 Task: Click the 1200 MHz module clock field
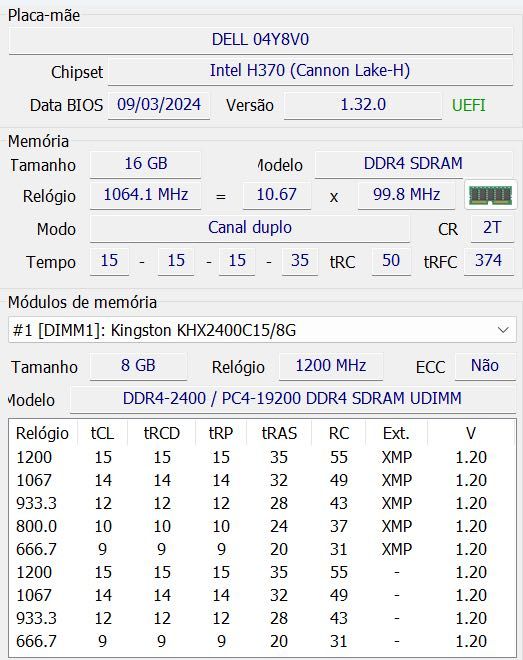(331, 366)
